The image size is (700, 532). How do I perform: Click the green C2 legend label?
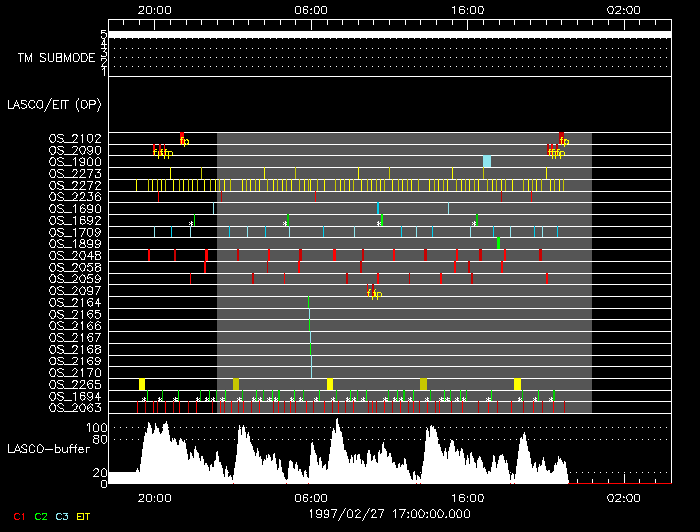coord(40,516)
